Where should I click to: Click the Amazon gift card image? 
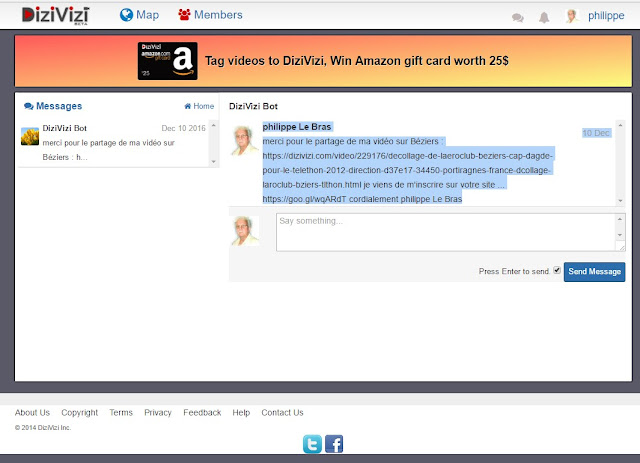point(167,61)
